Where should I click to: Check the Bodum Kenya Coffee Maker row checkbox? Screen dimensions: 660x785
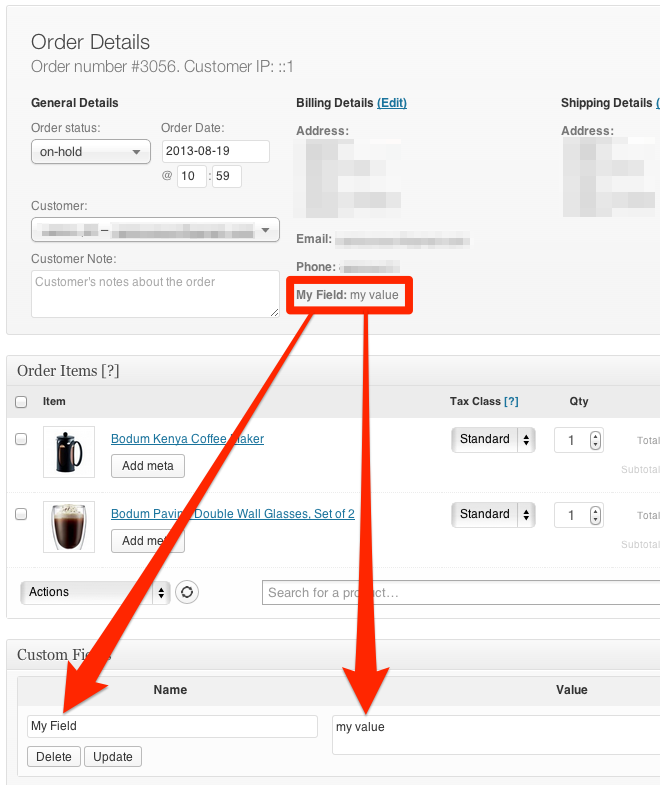pos(21,439)
